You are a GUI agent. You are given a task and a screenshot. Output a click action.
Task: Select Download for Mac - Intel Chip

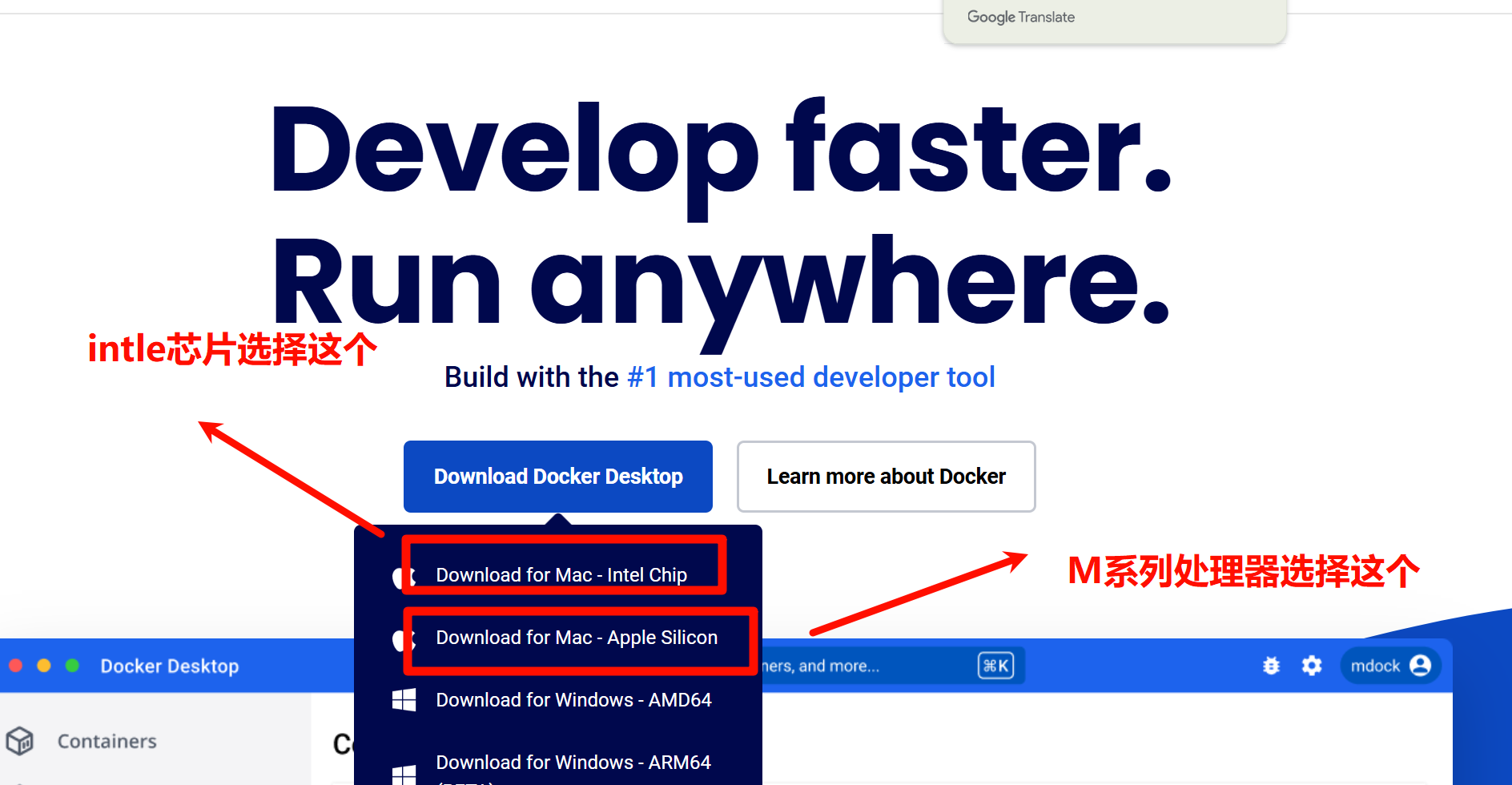click(x=561, y=575)
